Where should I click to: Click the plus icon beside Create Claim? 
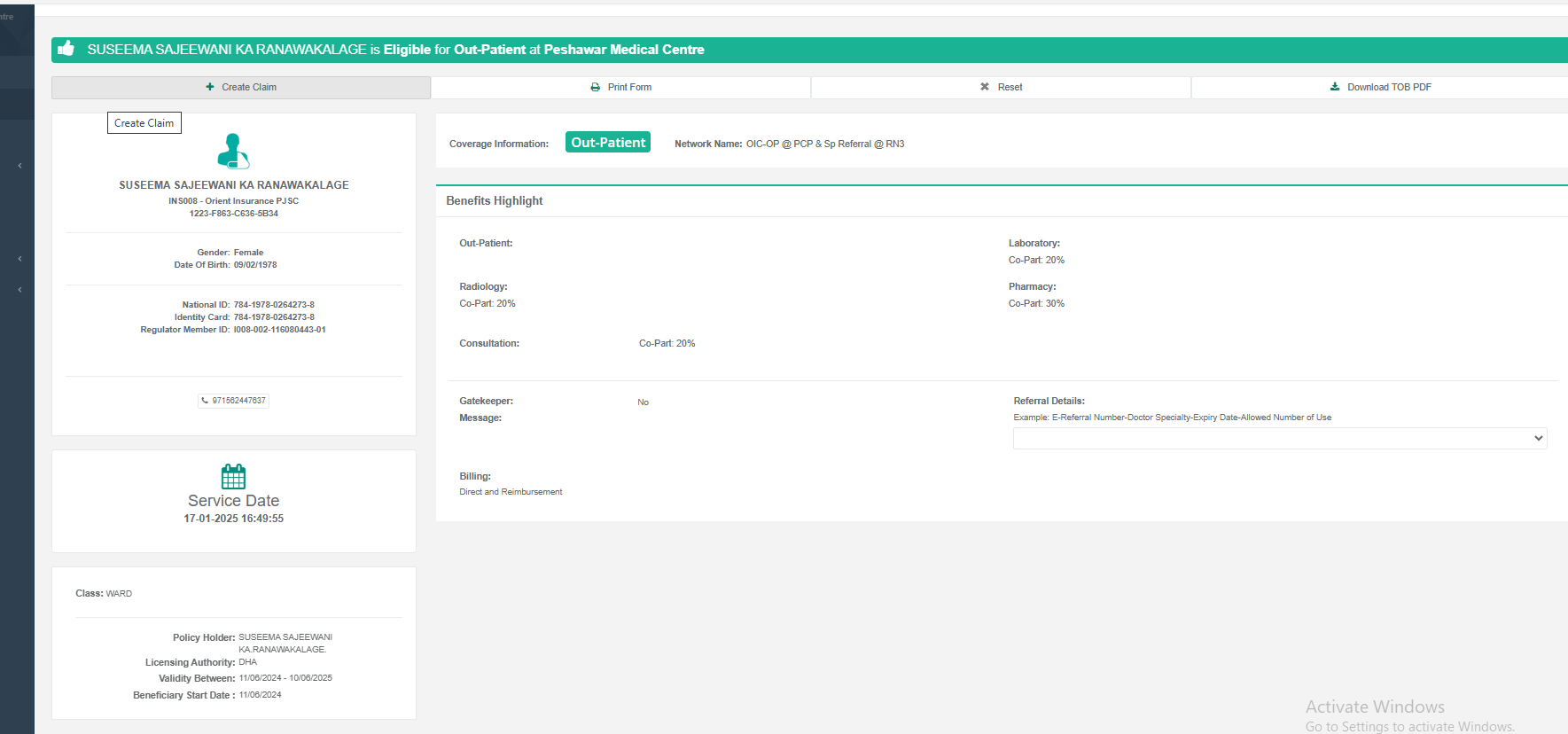point(210,87)
